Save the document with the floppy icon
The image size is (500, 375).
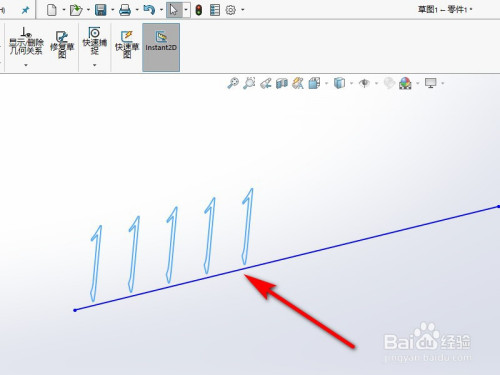(x=101, y=10)
